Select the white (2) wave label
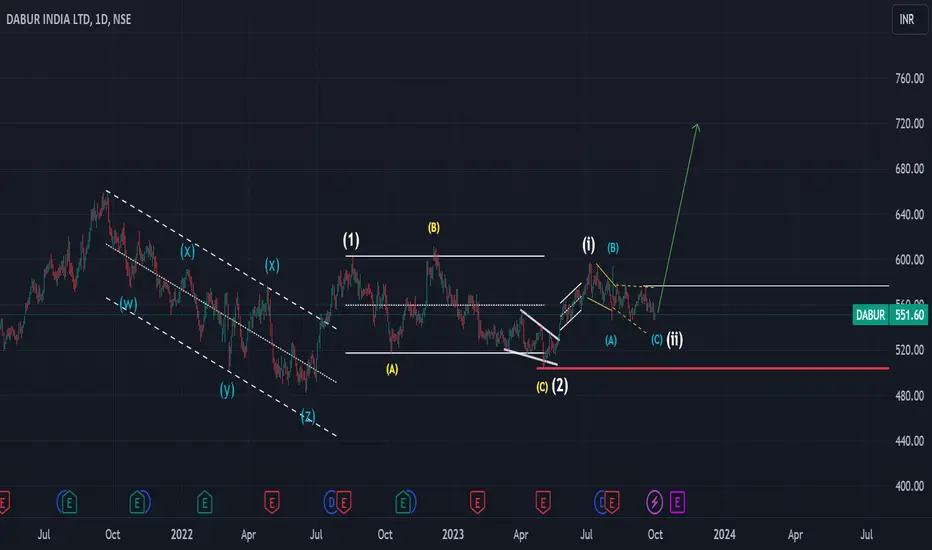The width and height of the screenshot is (932, 550). tap(560, 386)
